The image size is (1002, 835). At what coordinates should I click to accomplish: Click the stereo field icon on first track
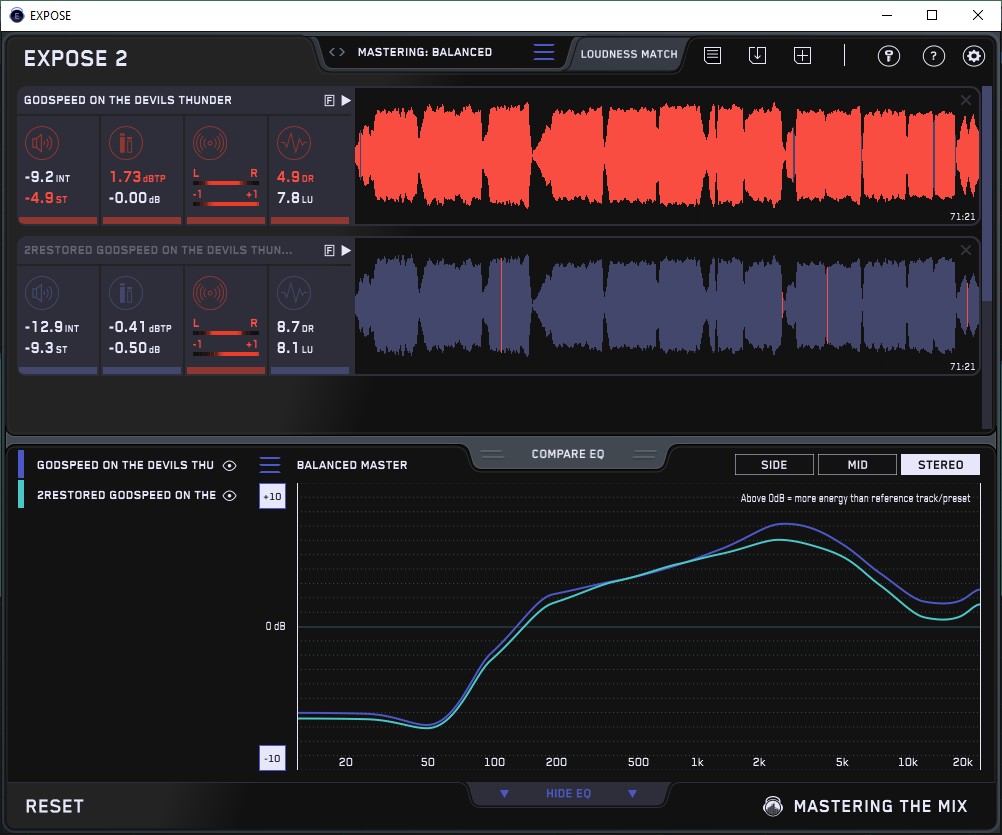coord(210,142)
